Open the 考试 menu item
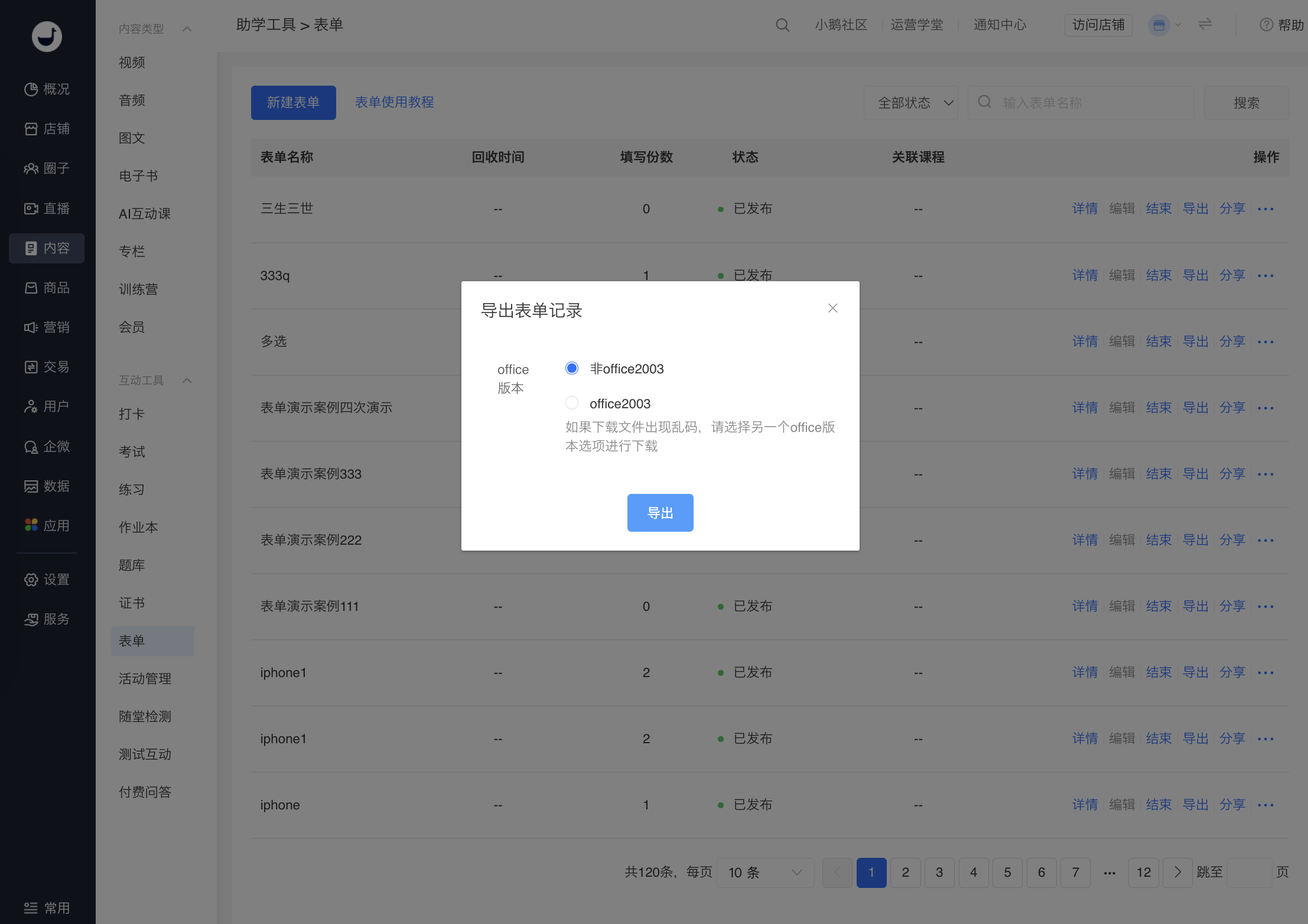The width and height of the screenshot is (1308, 924). pyautogui.click(x=132, y=452)
